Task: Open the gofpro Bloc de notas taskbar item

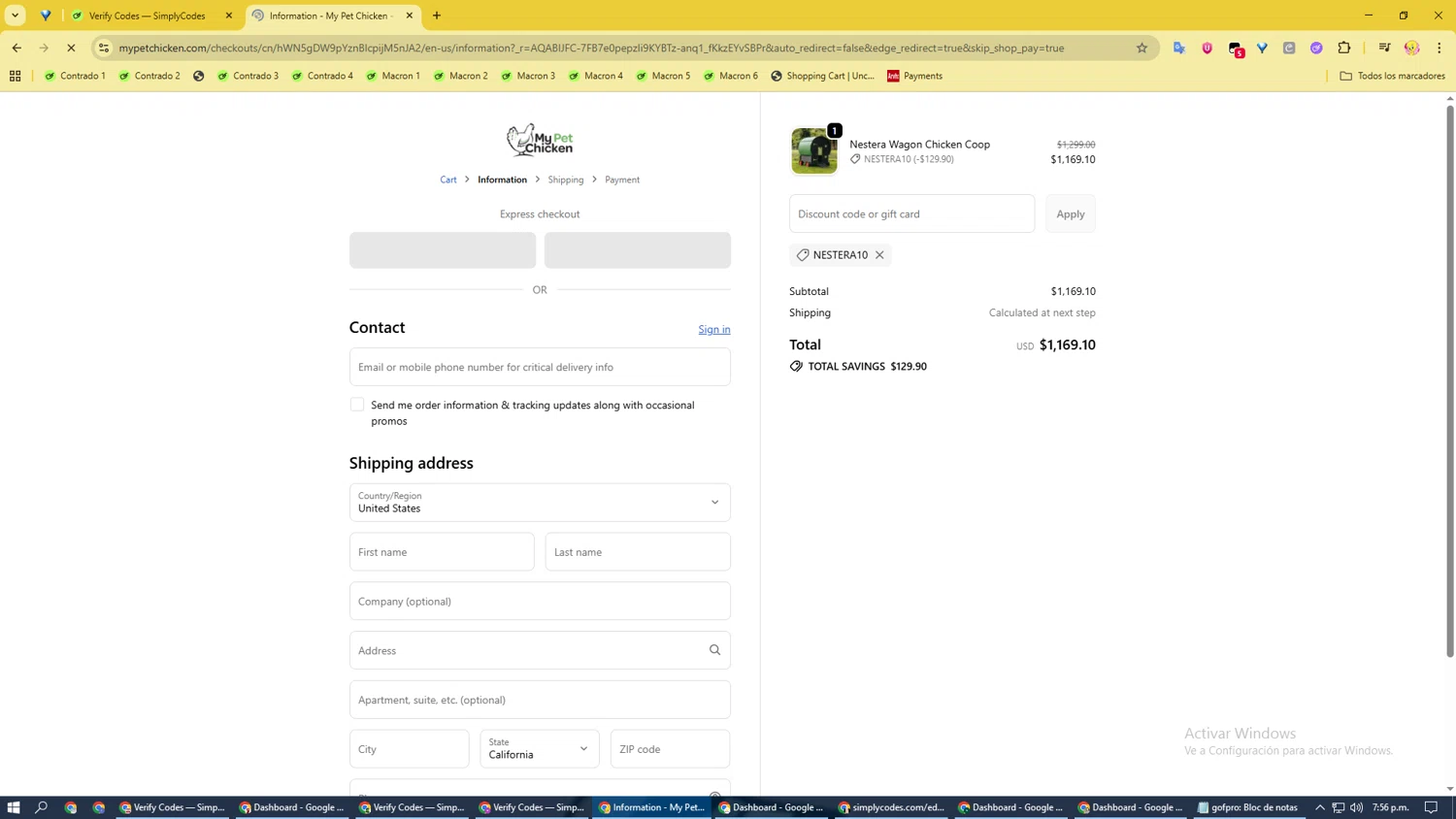Action: pyautogui.click(x=1247, y=807)
